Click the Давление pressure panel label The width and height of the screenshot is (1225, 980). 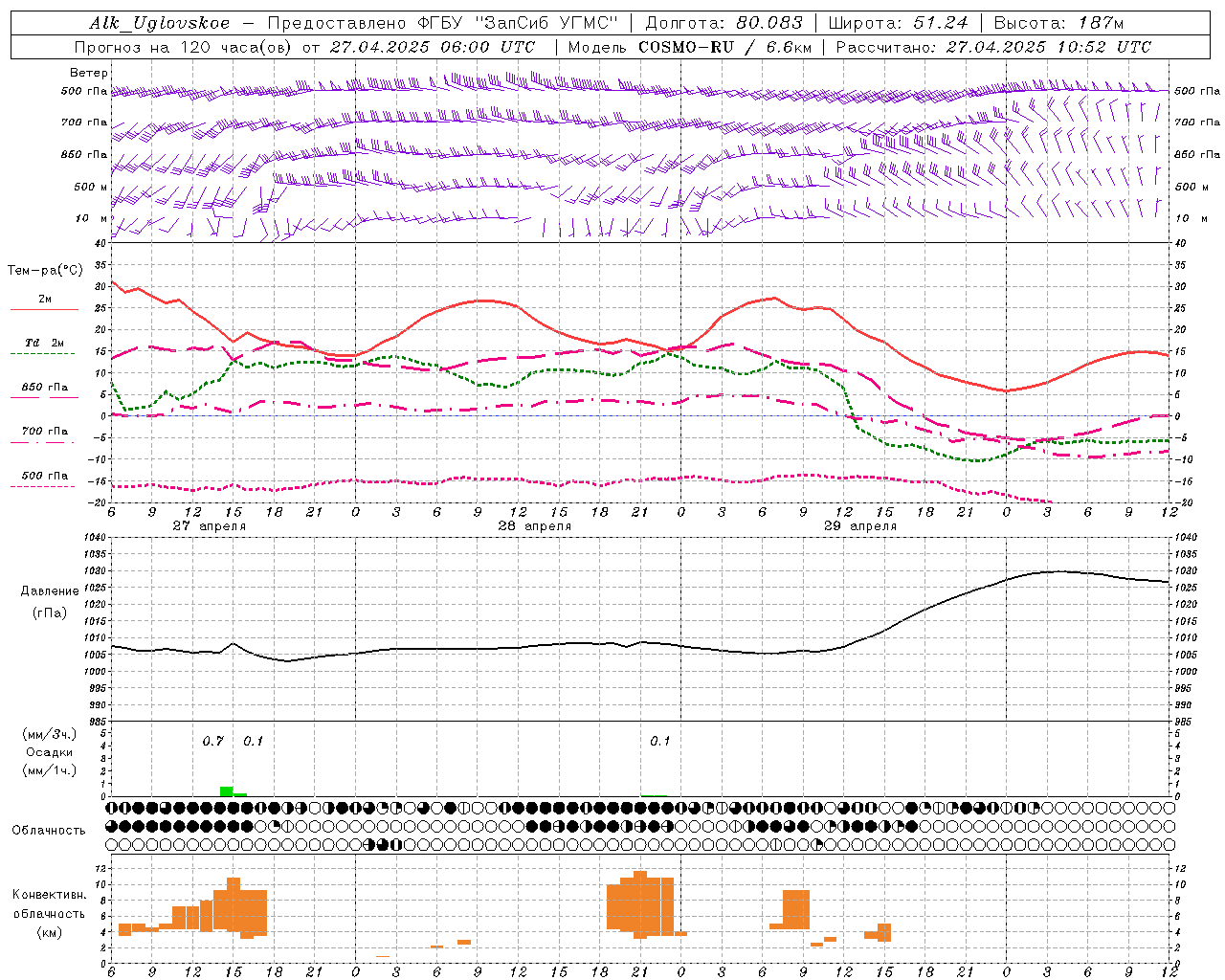coord(50,591)
